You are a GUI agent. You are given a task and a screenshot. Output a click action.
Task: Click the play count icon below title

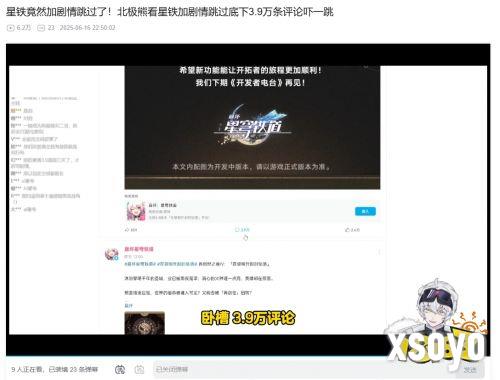(10, 28)
